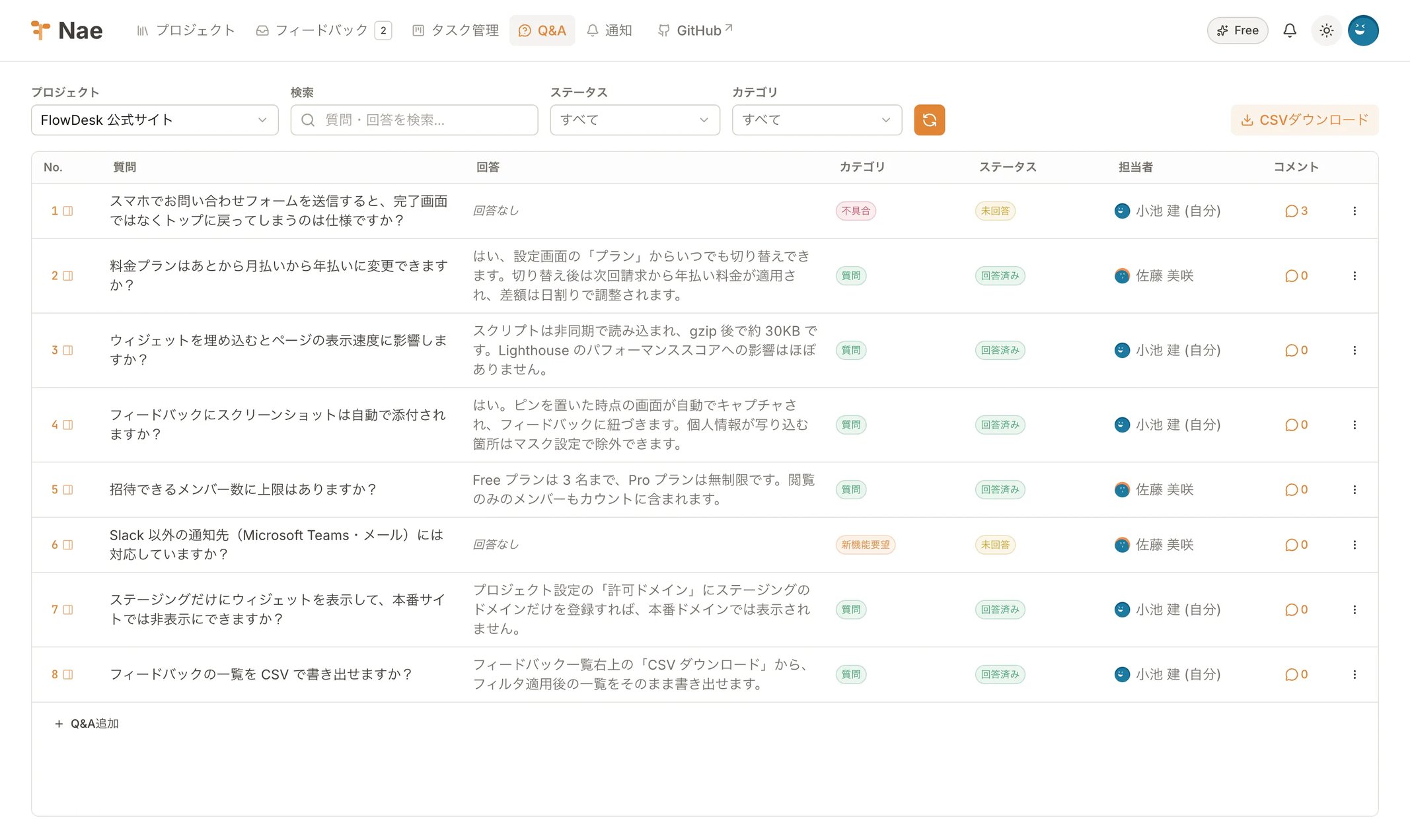Click the orange refresh button beside filters
1410x840 pixels.
click(x=929, y=120)
